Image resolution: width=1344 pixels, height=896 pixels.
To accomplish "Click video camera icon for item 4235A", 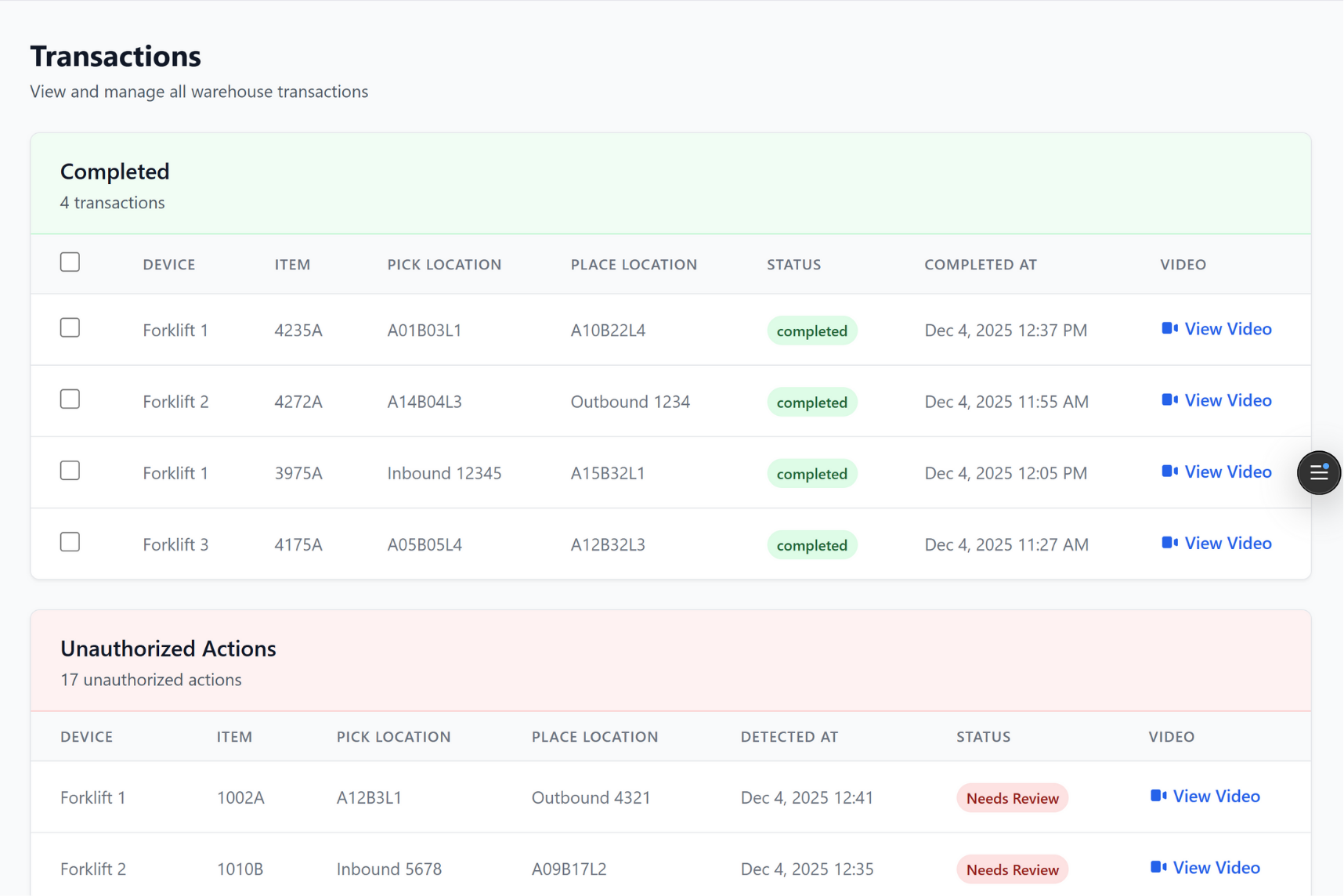I will click(1169, 329).
